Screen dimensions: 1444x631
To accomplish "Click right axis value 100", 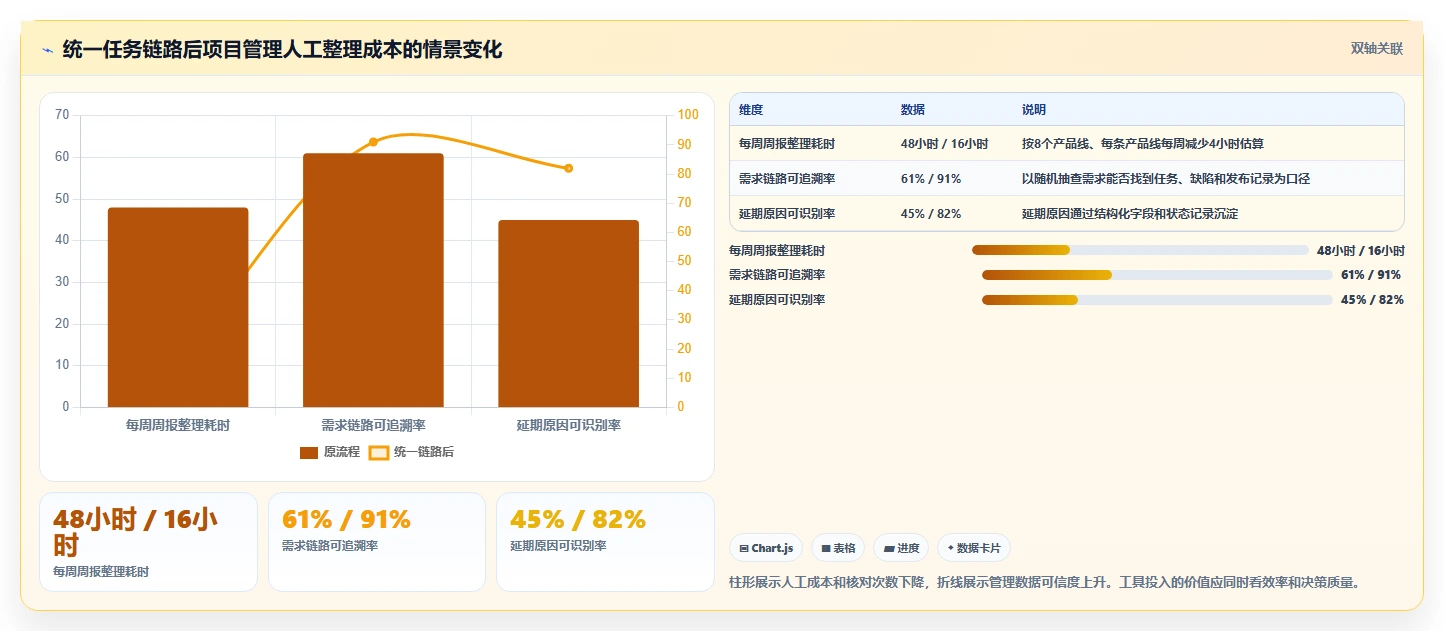I will [688, 115].
